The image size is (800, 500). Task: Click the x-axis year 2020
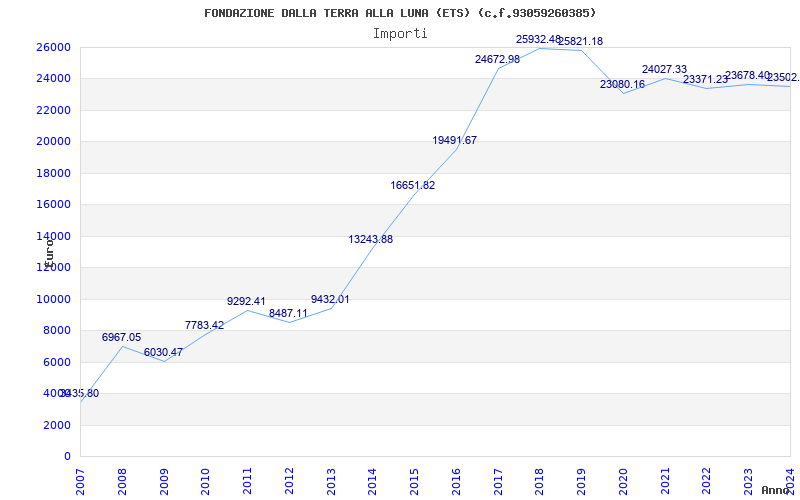[623, 482]
